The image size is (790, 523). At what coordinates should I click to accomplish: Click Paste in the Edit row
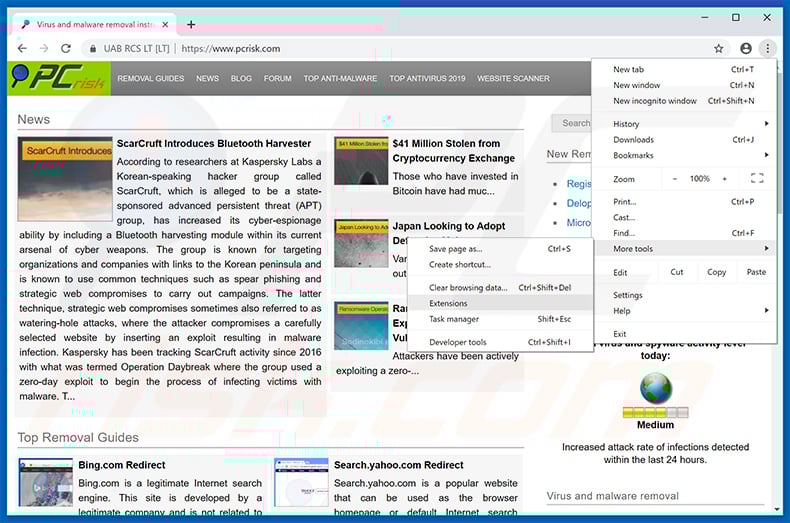coord(756,272)
